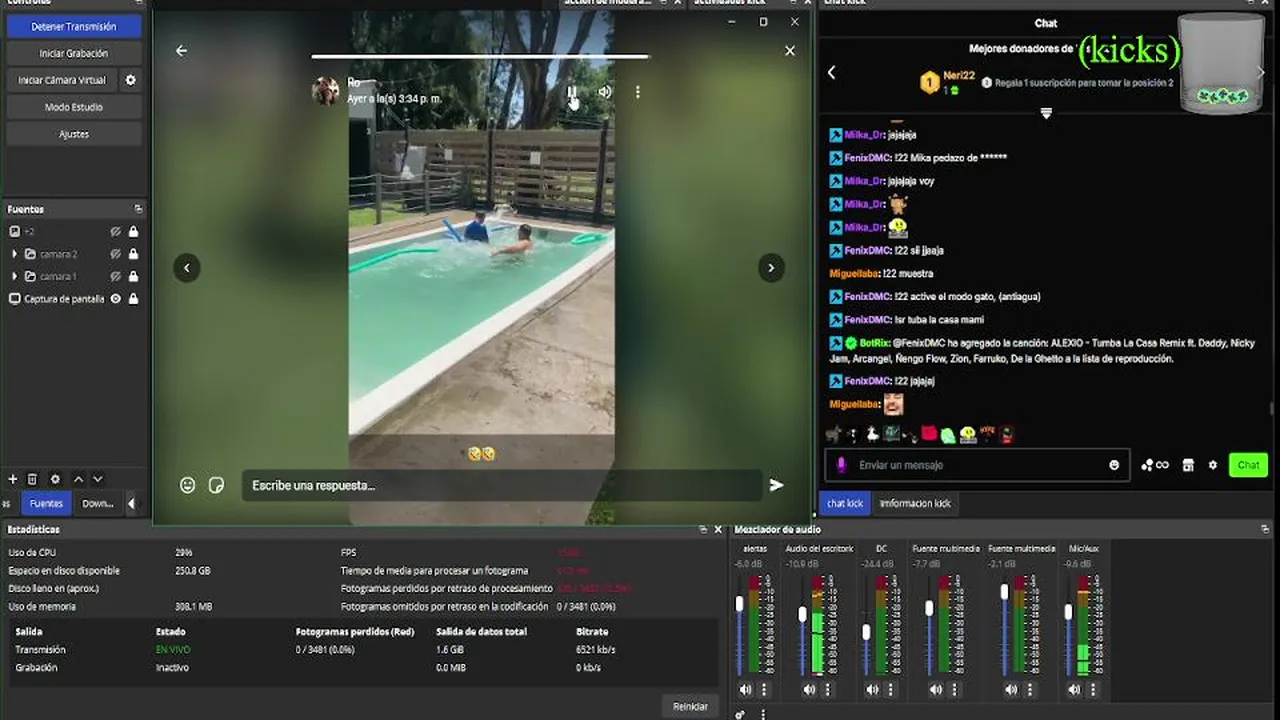
Task: Expand the camara 1 group
Action: pyautogui.click(x=14, y=276)
